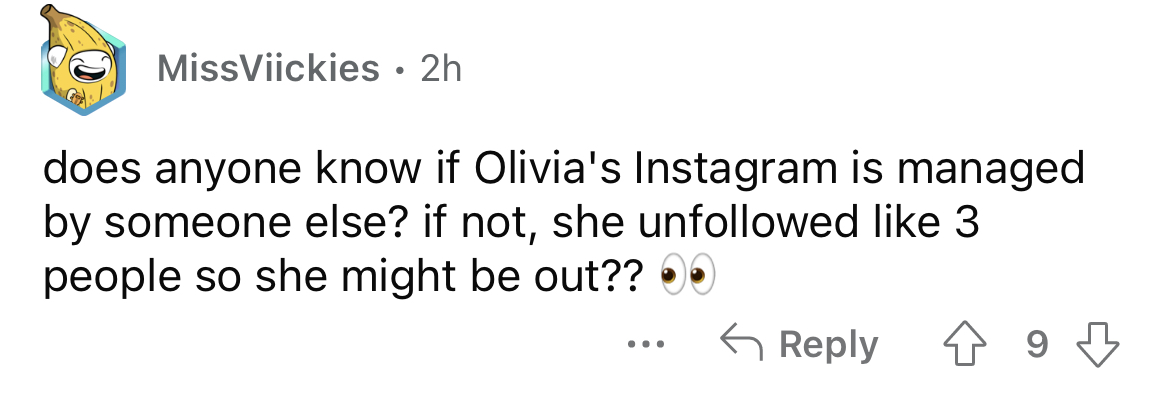Select the Reply text label
The width and height of the screenshot is (1170, 396).
click(x=828, y=345)
